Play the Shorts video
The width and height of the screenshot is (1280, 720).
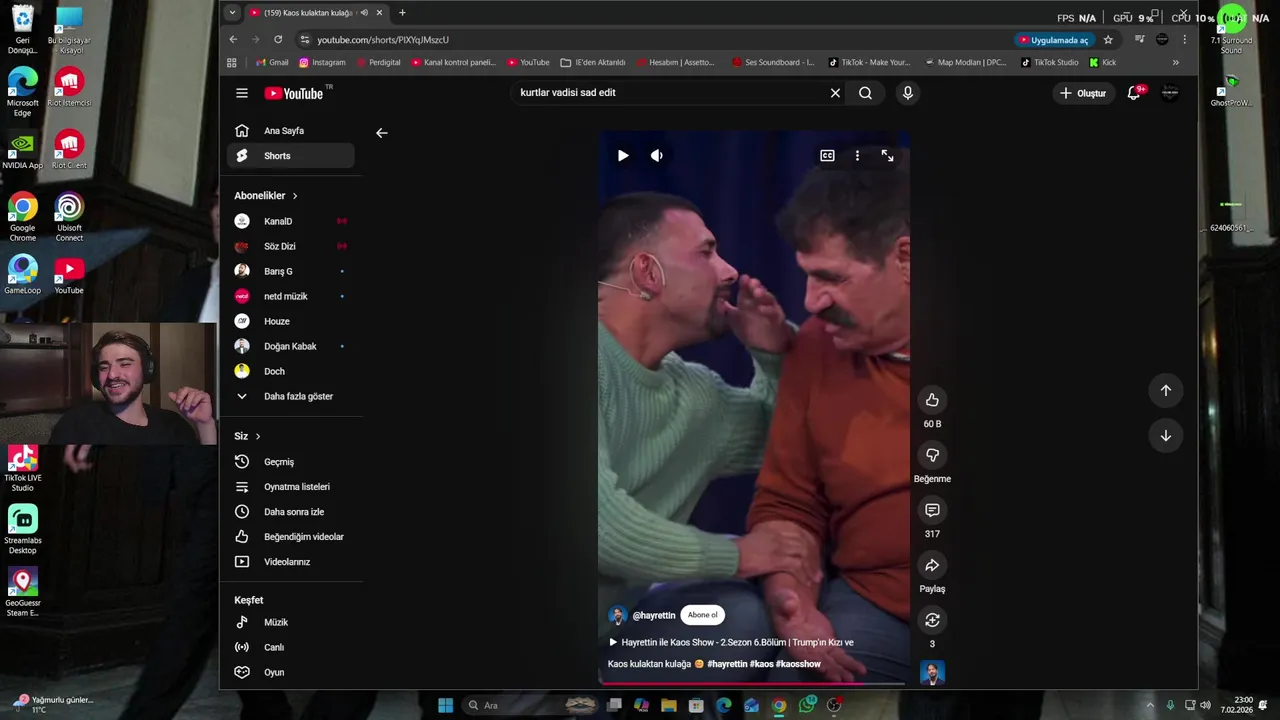[x=623, y=156]
